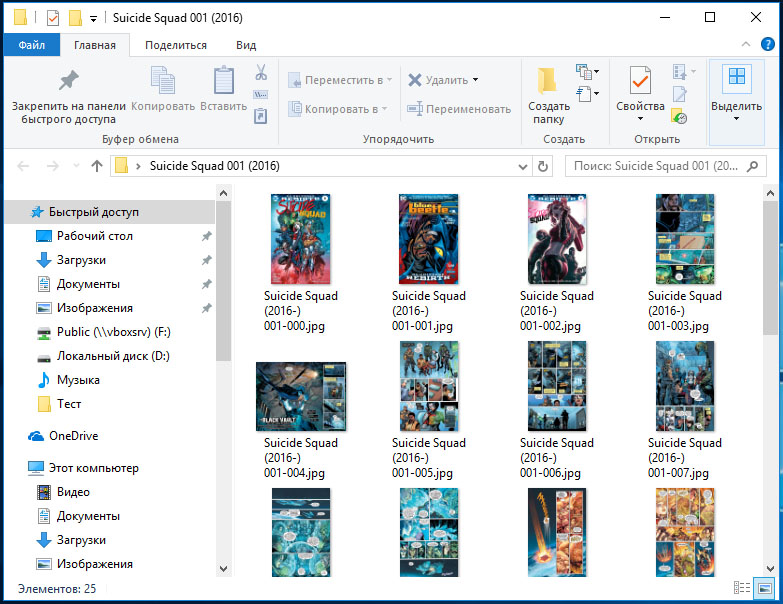Switch to large thumbnails view

765,588
